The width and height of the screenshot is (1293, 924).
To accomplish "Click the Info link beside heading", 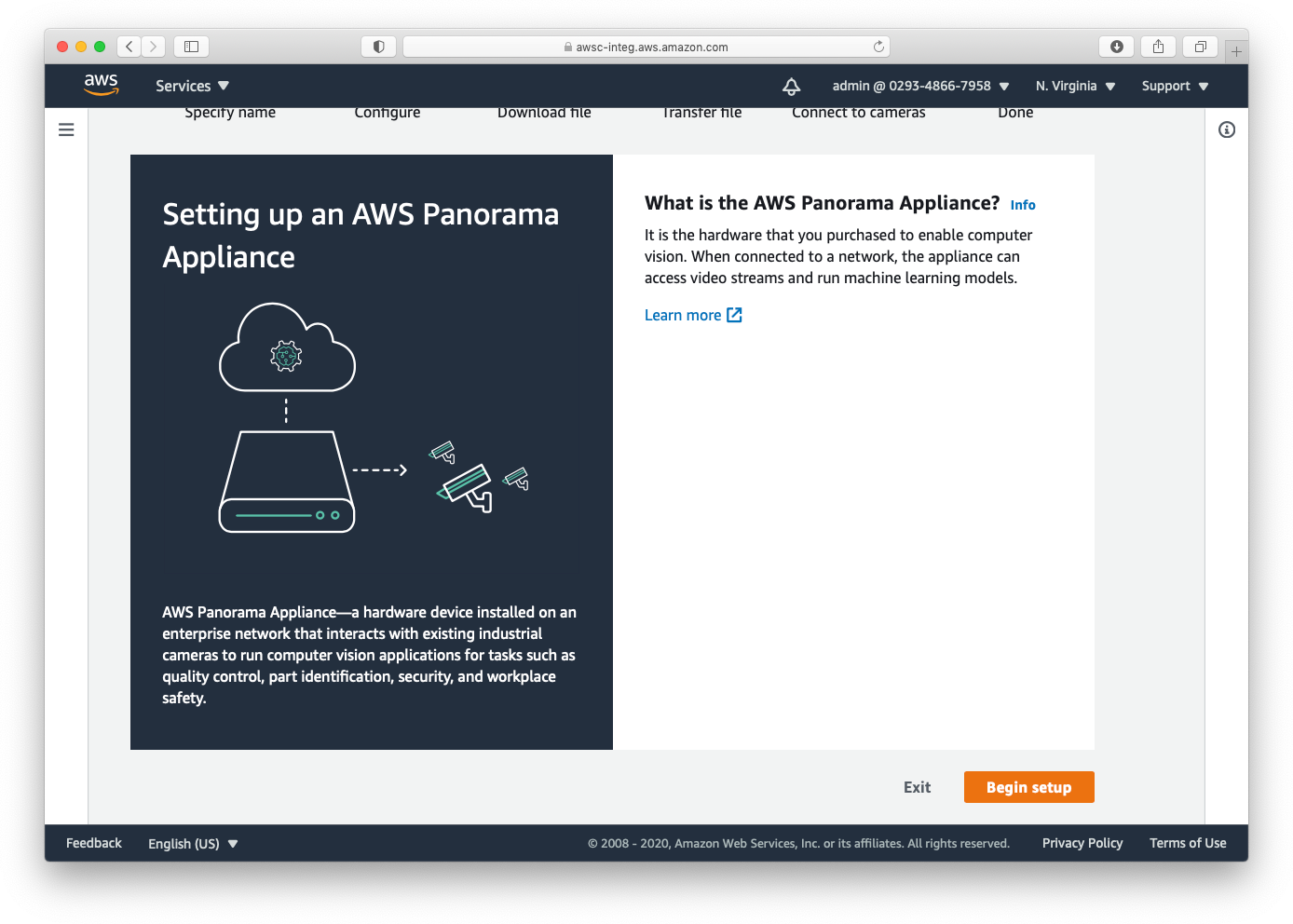I will pyautogui.click(x=1023, y=205).
